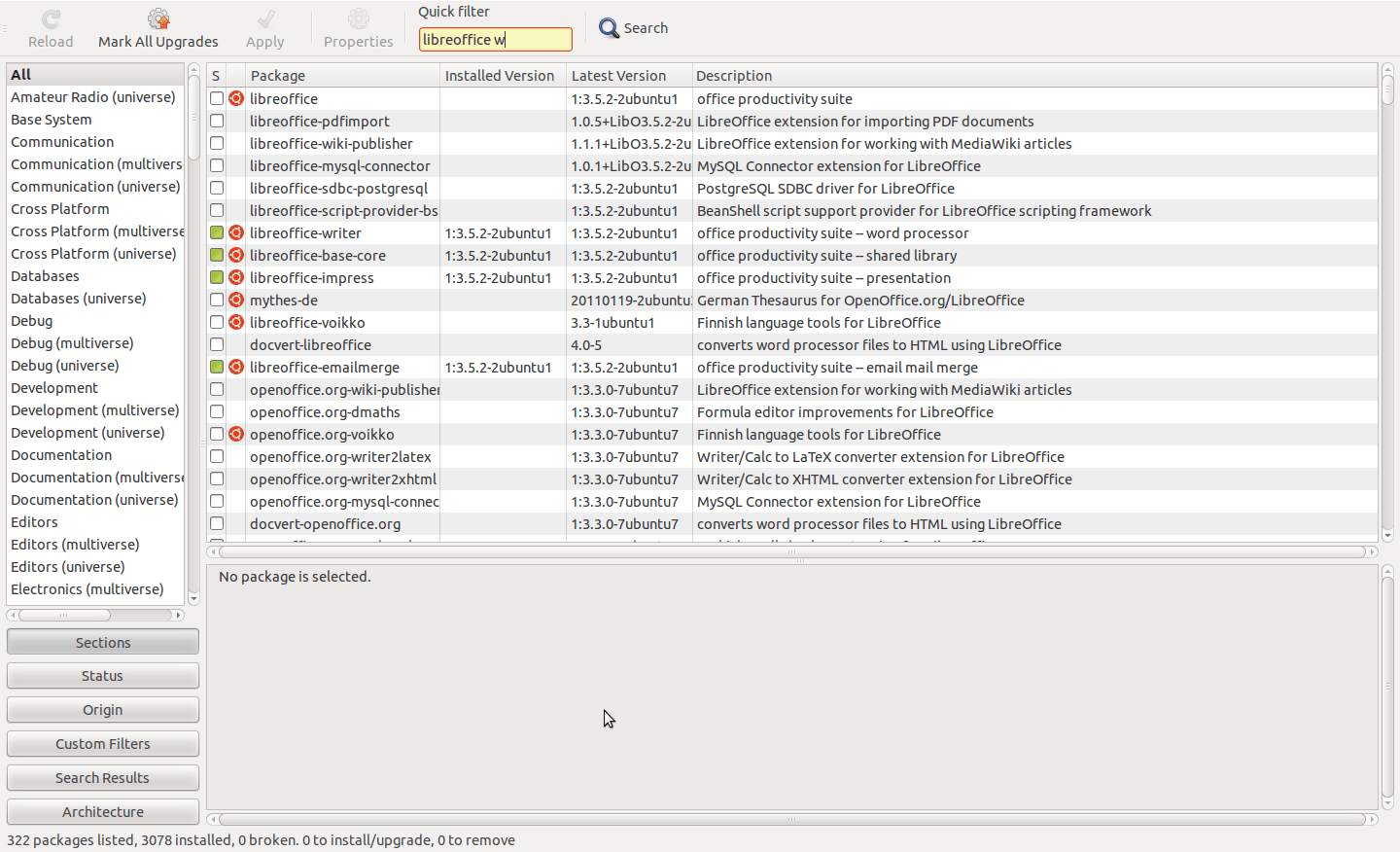The height and width of the screenshot is (852, 1400).
Task: Toggle the installed checkbox for libreoffice-impress
Action: [x=217, y=277]
